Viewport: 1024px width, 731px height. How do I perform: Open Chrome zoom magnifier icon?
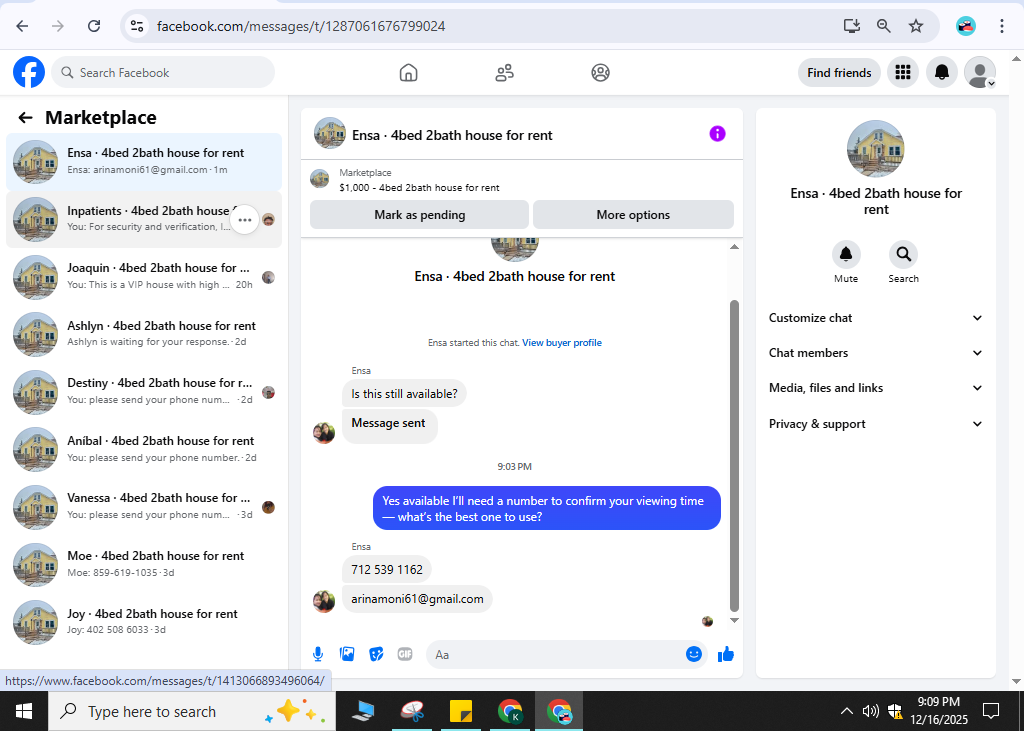coord(884,26)
